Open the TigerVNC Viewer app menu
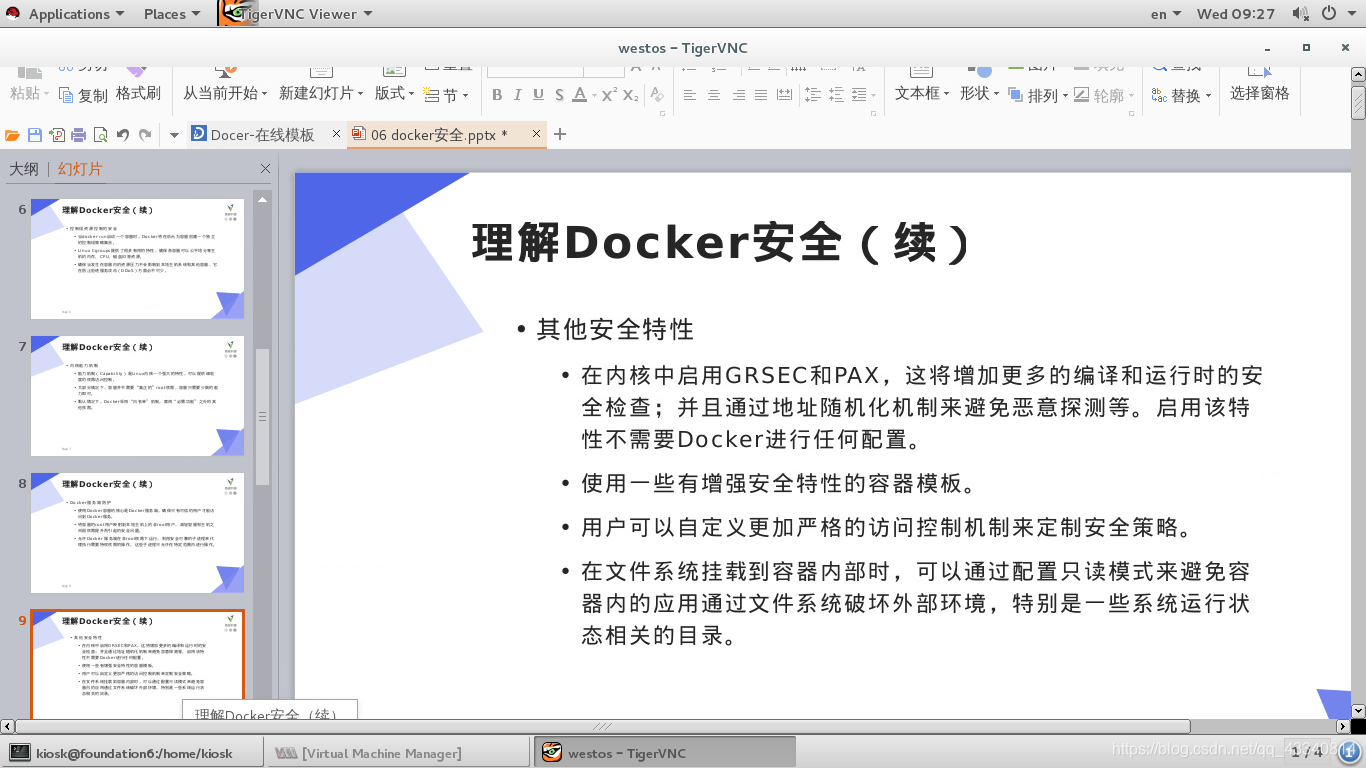The width and height of the screenshot is (1366, 768). 295,14
